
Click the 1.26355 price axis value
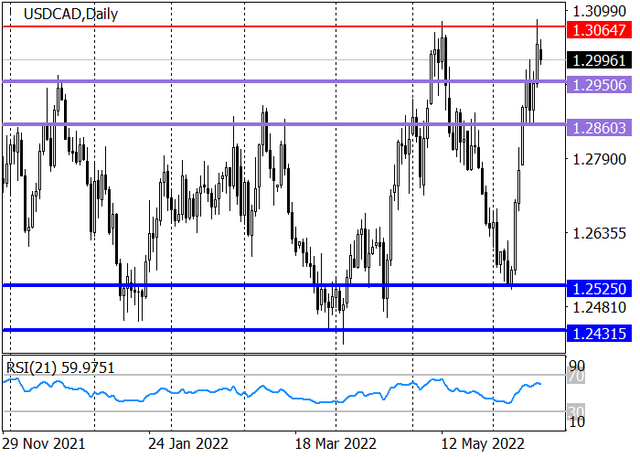[x=599, y=233]
